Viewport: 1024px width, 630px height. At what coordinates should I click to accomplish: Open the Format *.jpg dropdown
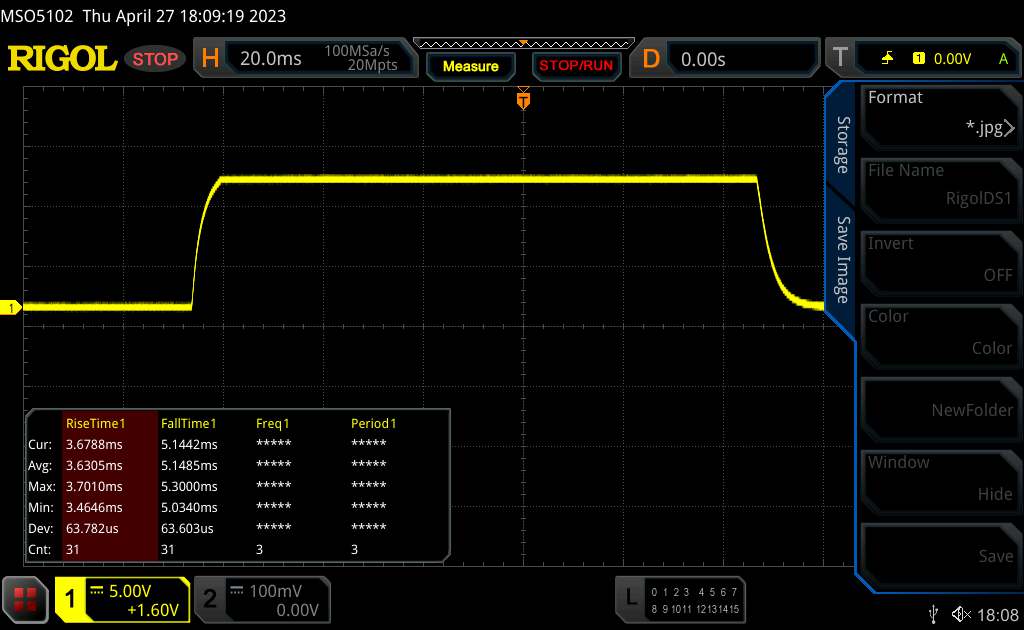pos(940,116)
